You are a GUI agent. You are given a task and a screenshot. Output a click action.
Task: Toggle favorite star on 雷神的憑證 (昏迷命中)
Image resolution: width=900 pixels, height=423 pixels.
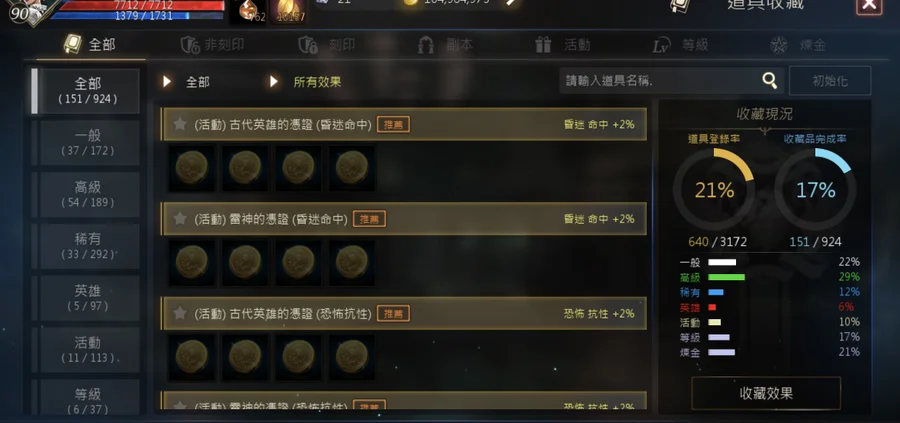tap(180, 219)
